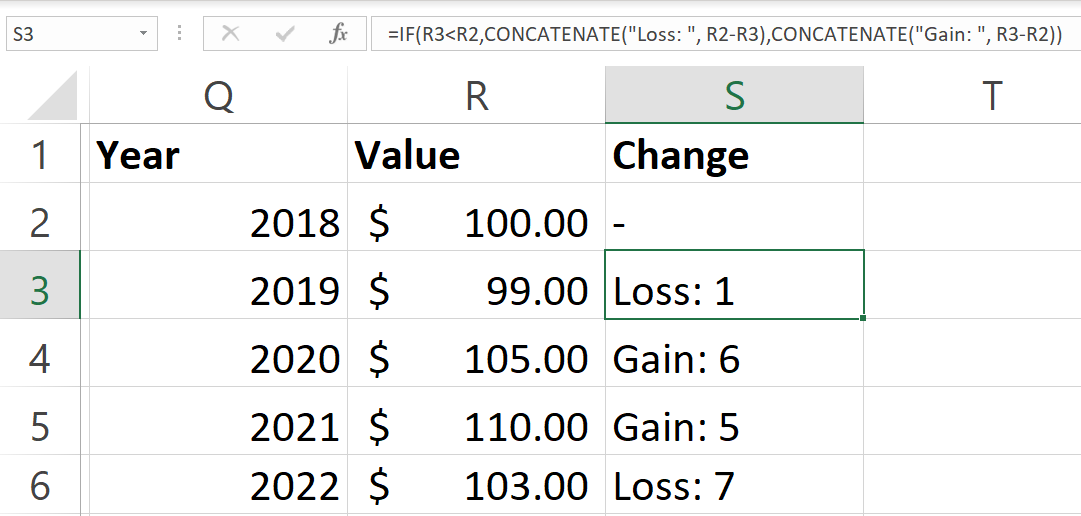This screenshot has height=516, width=1081.
Task: Click the Change header cell
Action: click(x=734, y=153)
